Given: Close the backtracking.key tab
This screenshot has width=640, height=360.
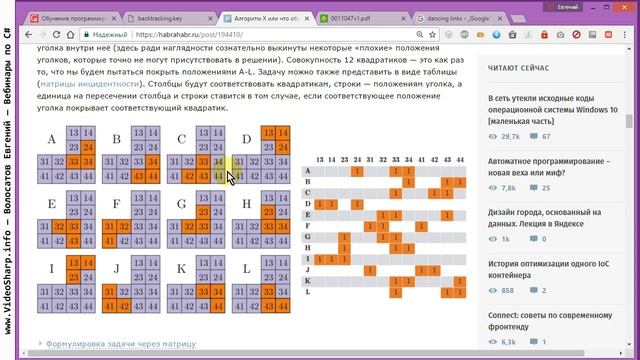Looking at the screenshot, I should point(210,19).
